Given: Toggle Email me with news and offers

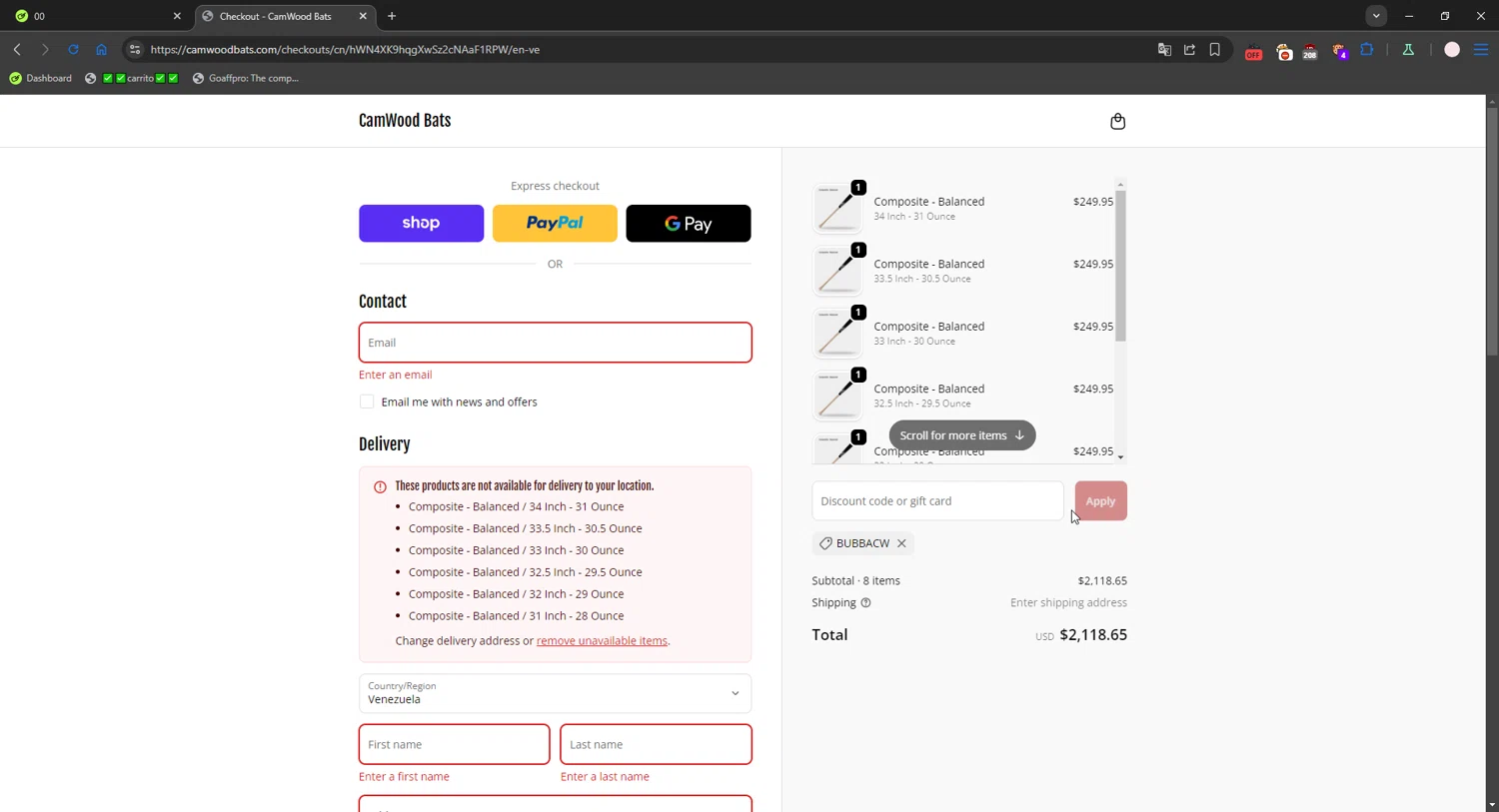Looking at the screenshot, I should coord(367,402).
